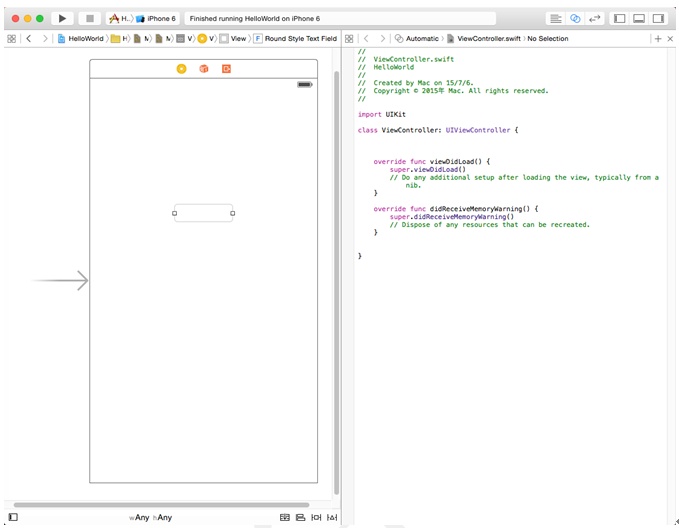The height and width of the screenshot is (528, 679).
Task: Click the First Responder cube icon
Action: coord(204,68)
